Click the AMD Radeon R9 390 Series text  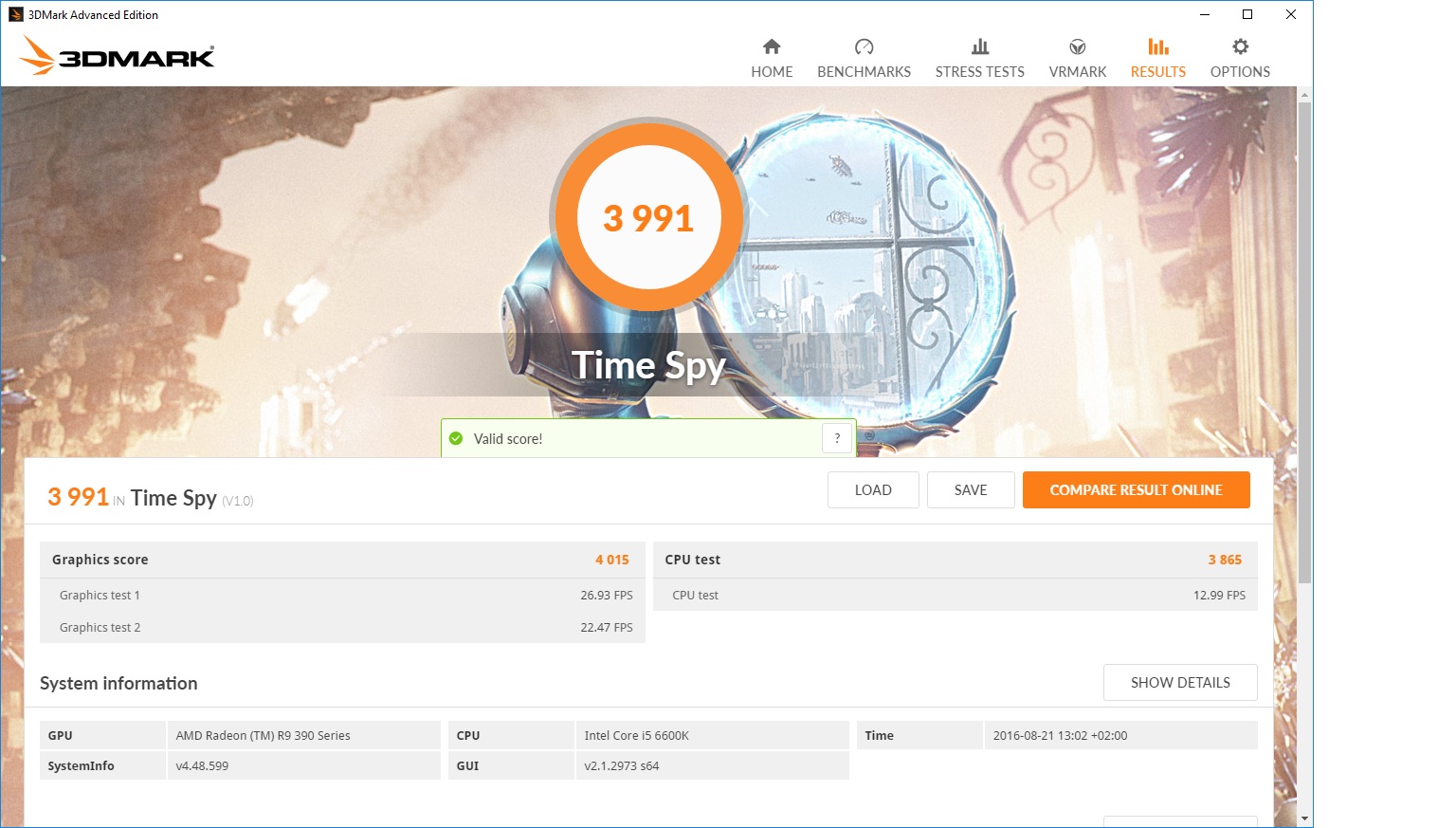(x=263, y=736)
